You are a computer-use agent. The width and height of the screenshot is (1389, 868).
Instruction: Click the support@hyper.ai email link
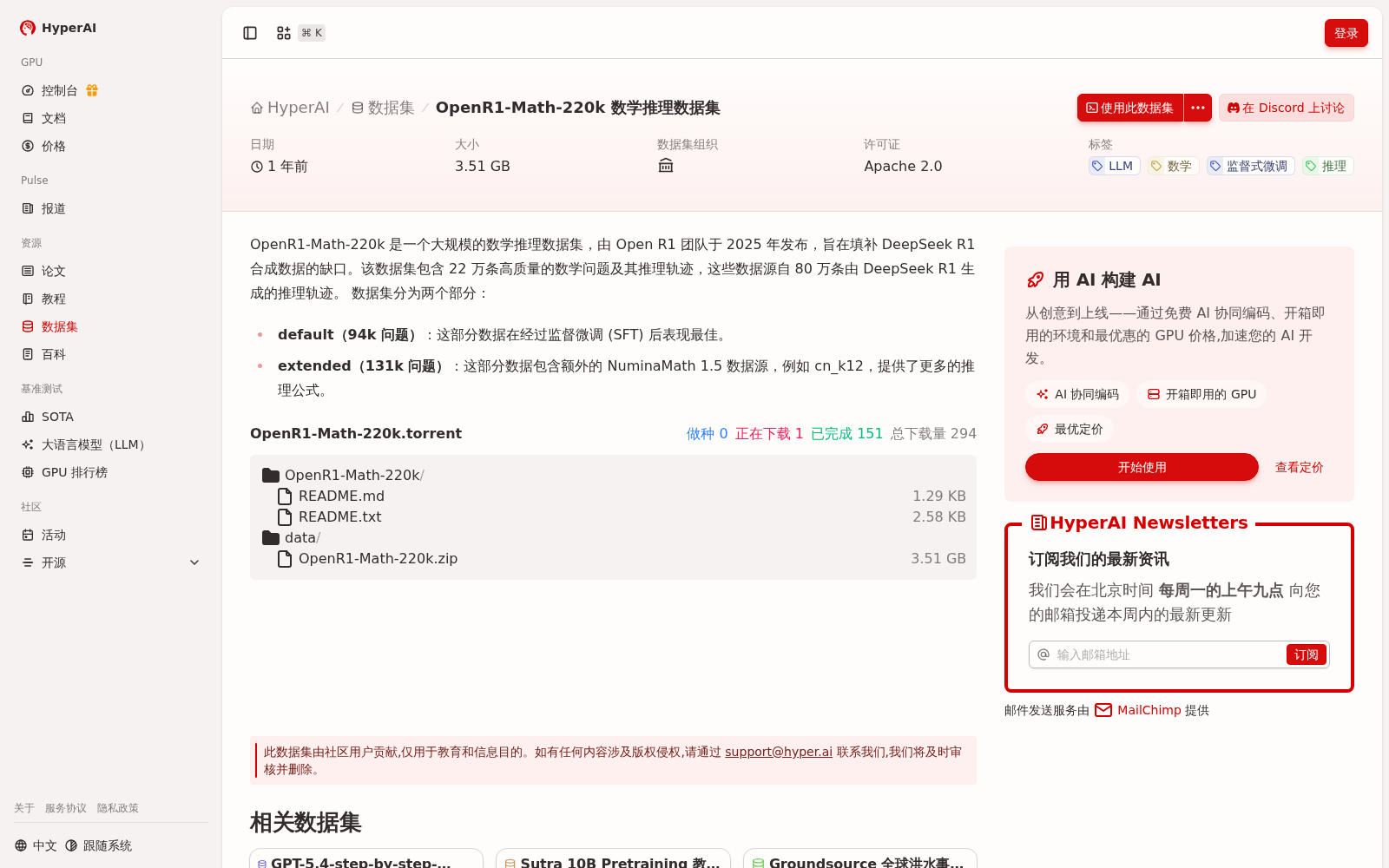(x=779, y=752)
